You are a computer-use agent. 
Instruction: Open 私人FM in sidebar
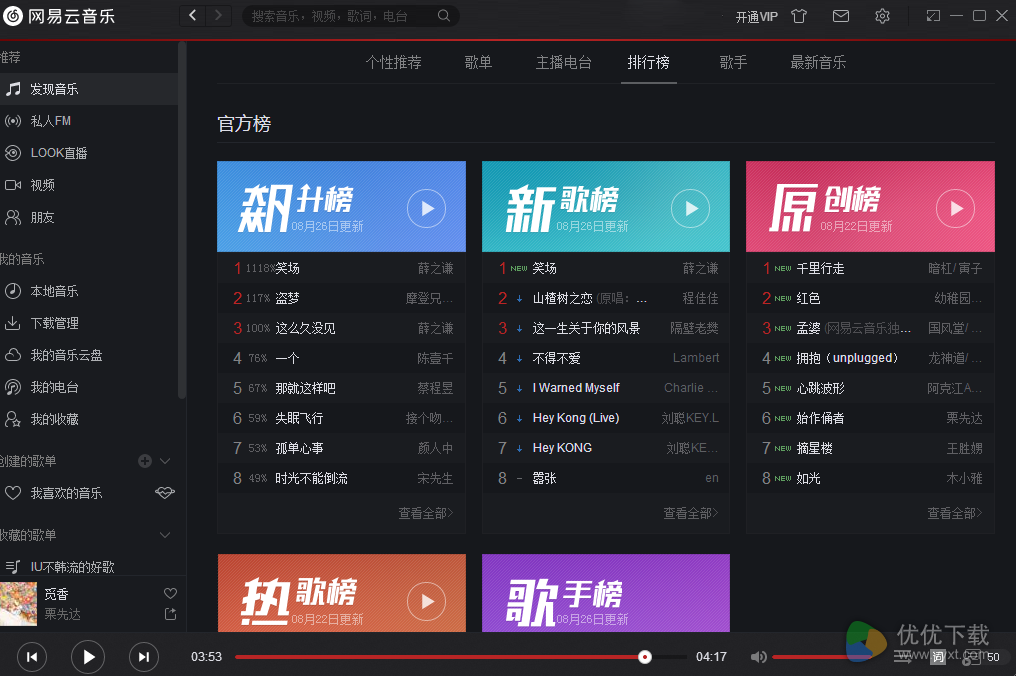click(x=89, y=121)
